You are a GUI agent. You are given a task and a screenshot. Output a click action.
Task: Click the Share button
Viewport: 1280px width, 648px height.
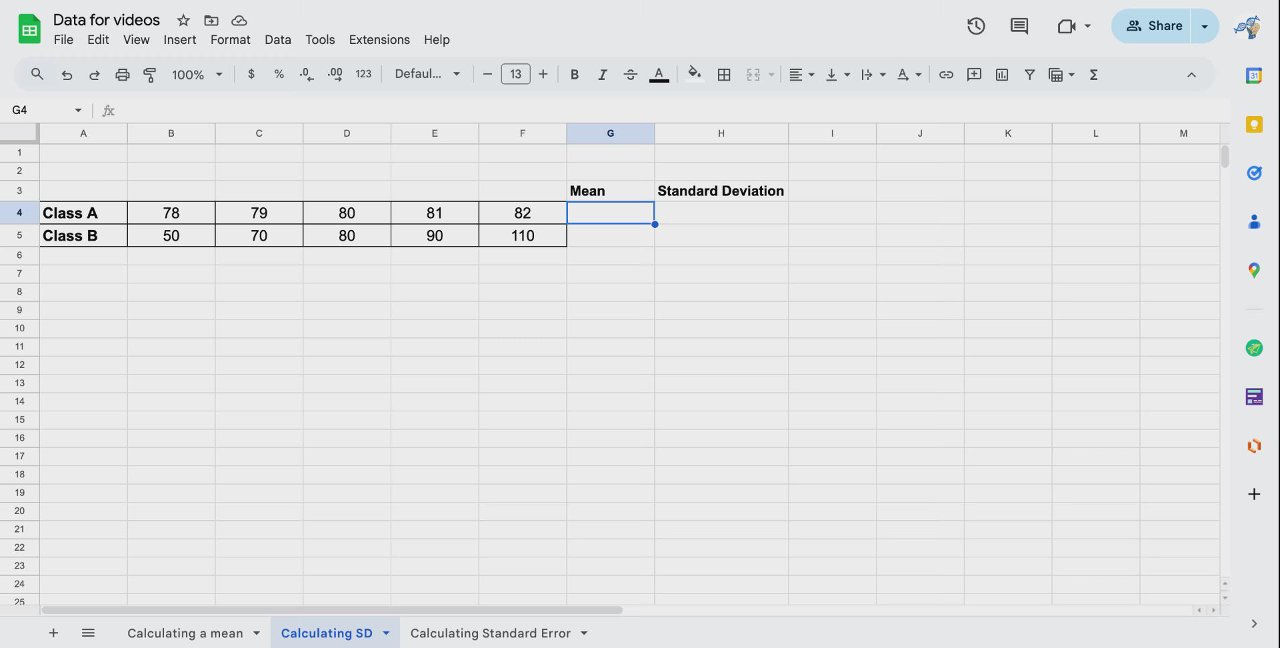pyautogui.click(x=1151, y=26)
